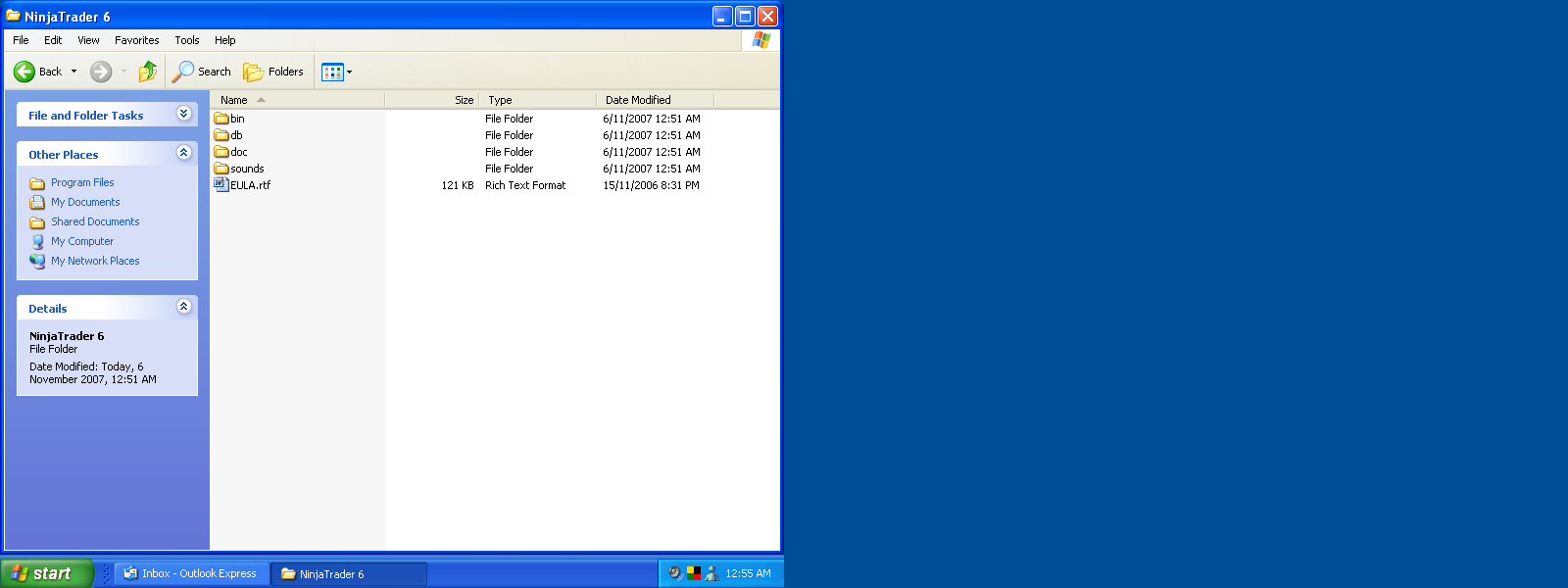Open the Views dropdown arrow
Image resolution: width=1568 pixels, height=588 pixels.
point(349,72)
